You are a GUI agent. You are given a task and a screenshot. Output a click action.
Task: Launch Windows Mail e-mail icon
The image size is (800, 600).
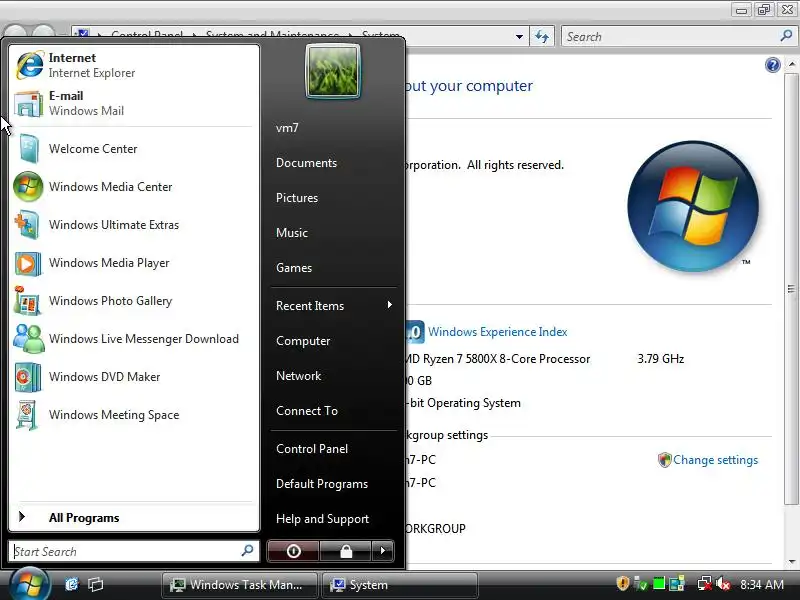(29, 104)
